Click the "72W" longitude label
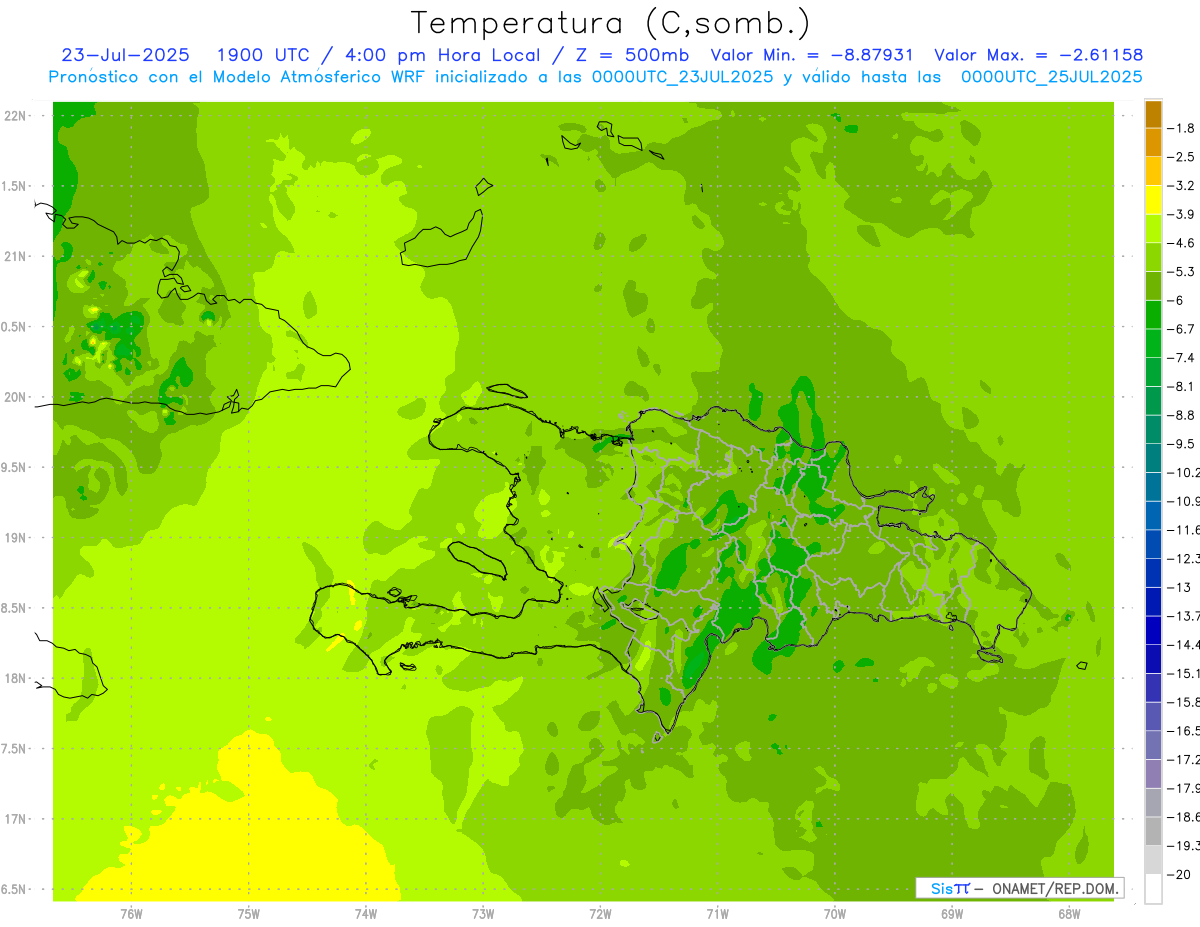The image size is (1200, 927). pos(600,914)
